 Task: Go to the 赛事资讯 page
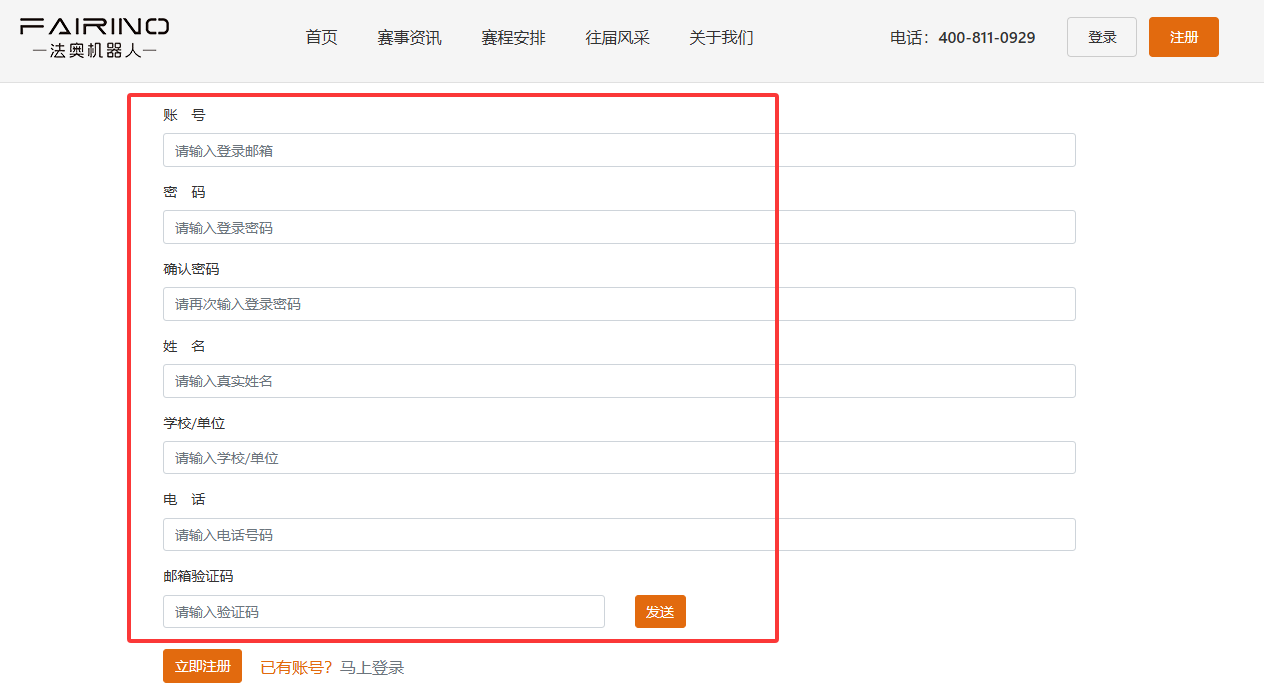click(x=409, y=38)
